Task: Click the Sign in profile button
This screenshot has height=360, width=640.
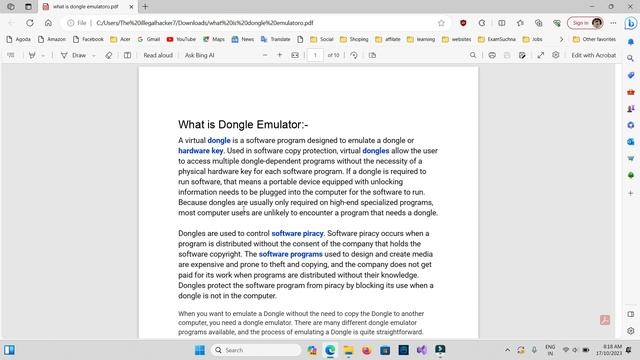Action: coord(585,23)
